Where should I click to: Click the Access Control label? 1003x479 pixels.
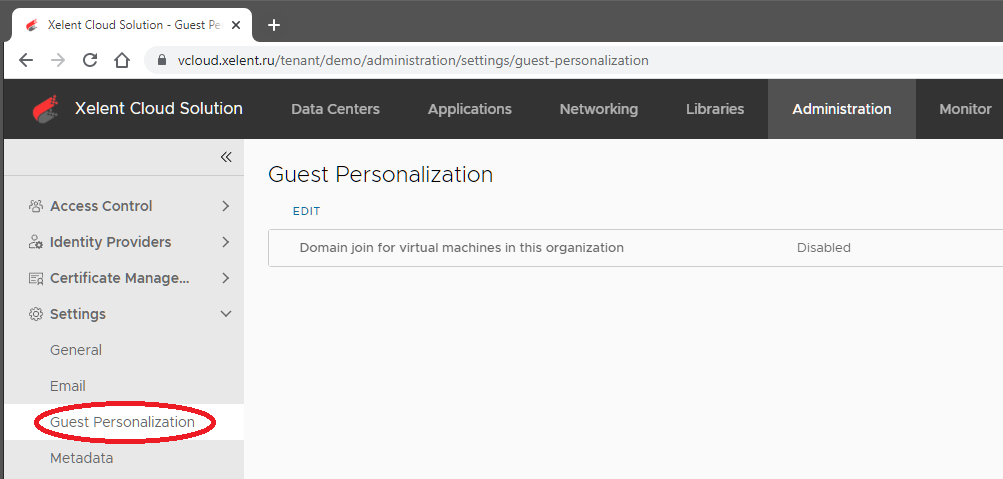tap(101, 206)
